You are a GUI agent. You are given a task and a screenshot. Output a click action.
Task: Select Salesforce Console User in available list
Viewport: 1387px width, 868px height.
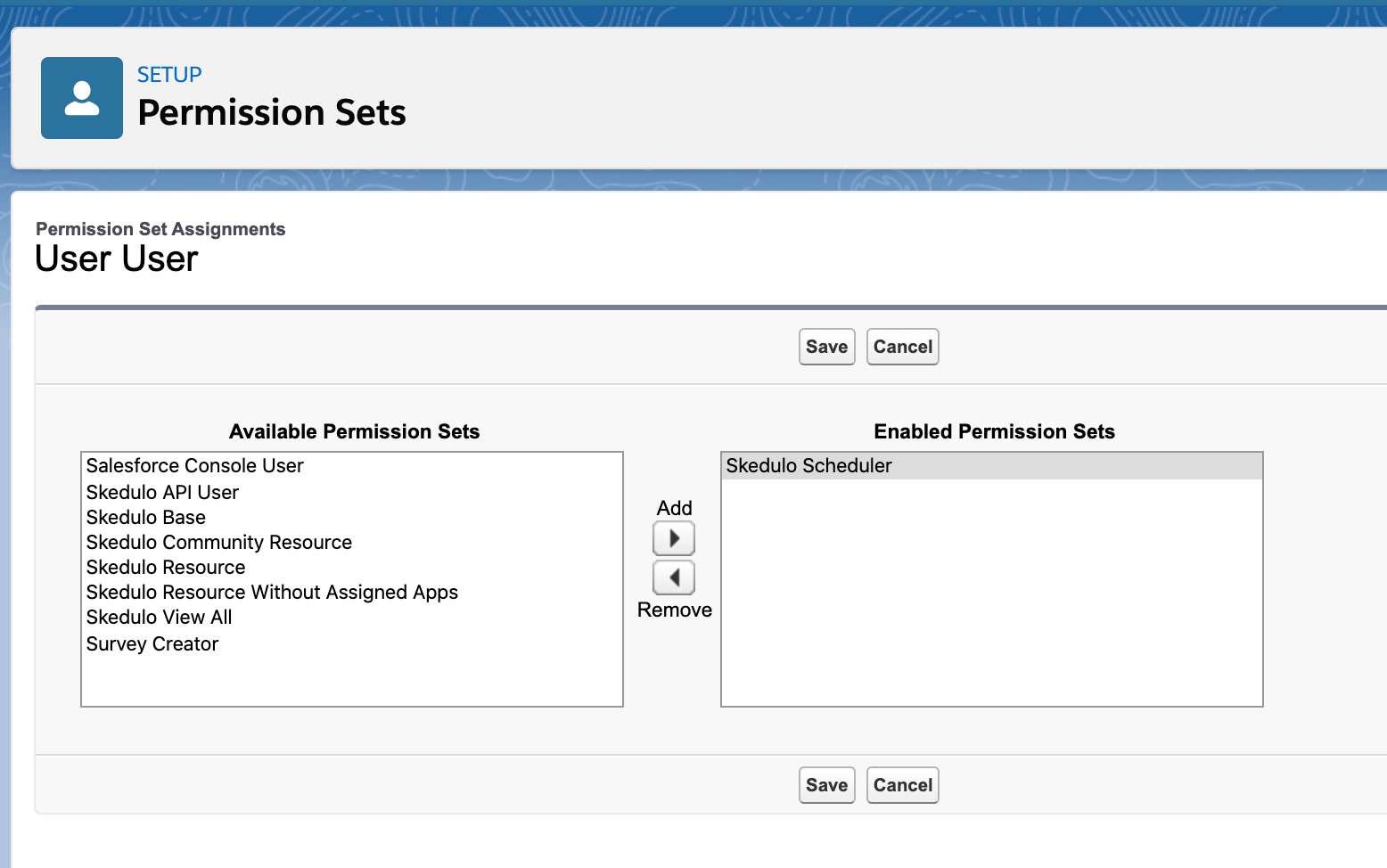193,465
